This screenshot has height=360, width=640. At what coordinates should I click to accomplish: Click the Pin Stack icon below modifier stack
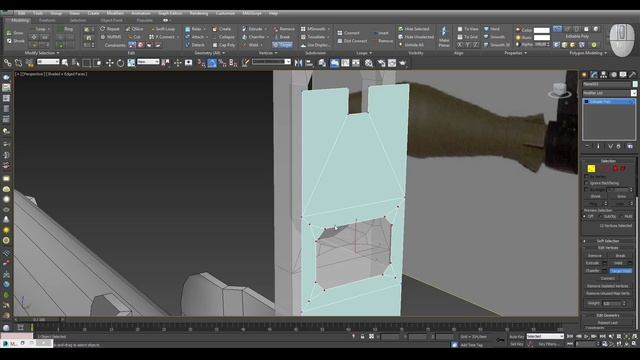(x=588, y=146)
